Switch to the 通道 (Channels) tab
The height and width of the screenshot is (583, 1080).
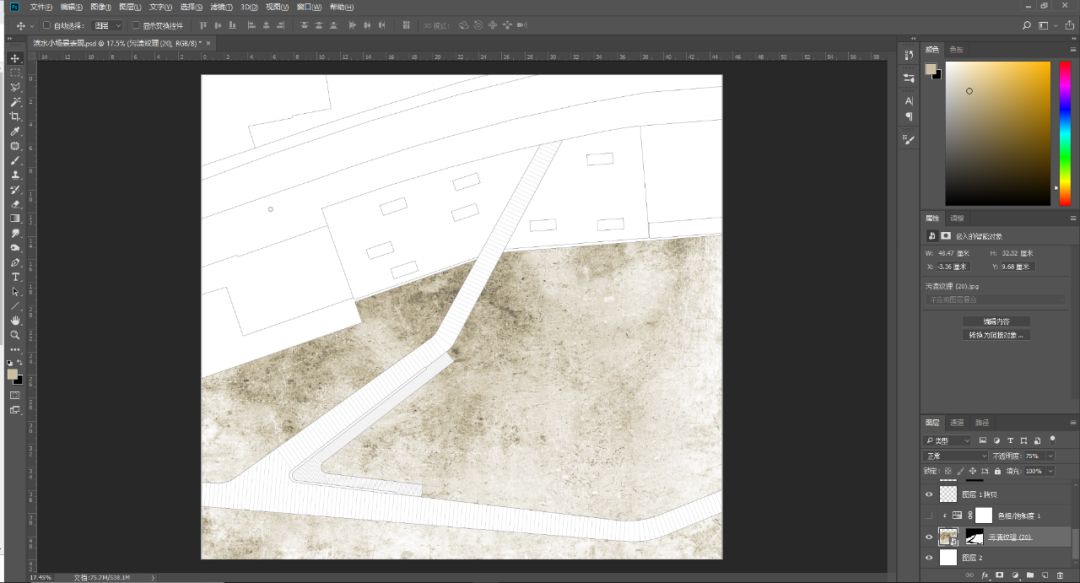957,422
